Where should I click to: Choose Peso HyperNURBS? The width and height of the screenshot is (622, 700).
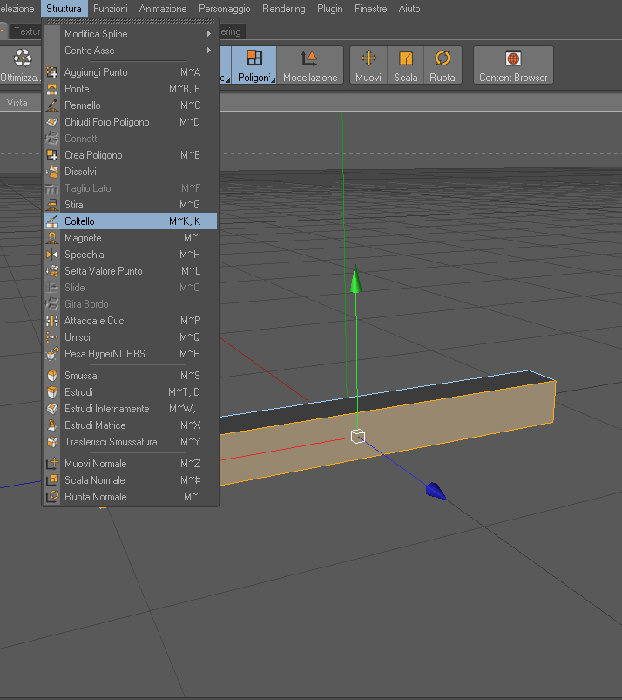click(130, 354)
